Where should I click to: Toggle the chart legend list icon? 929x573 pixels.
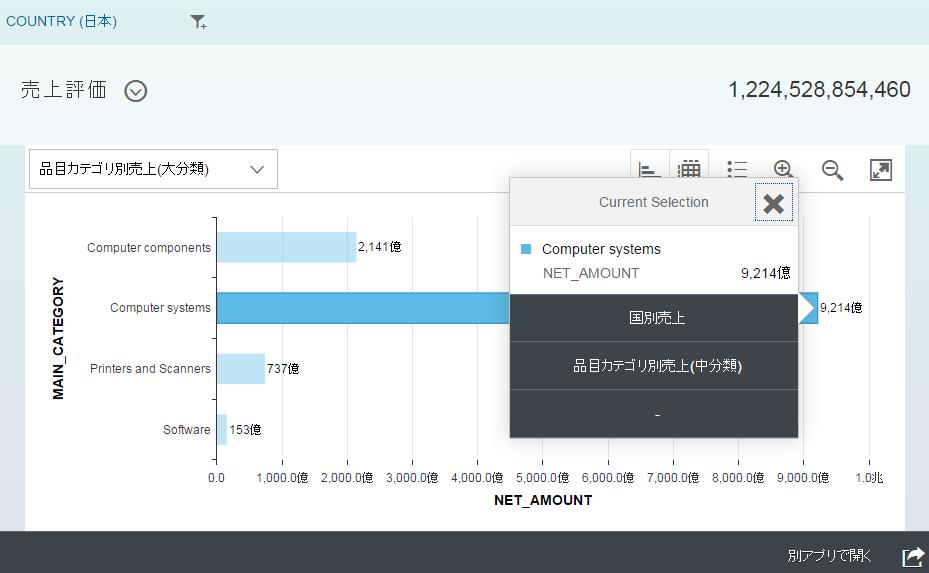pyautogui.click(x=737, y=169)
